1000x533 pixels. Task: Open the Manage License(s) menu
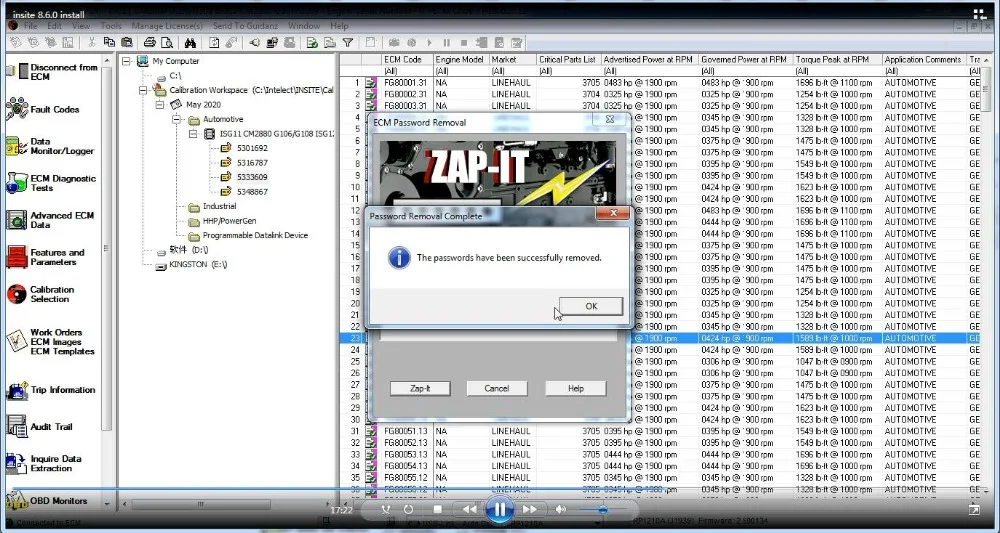(167, 26)
